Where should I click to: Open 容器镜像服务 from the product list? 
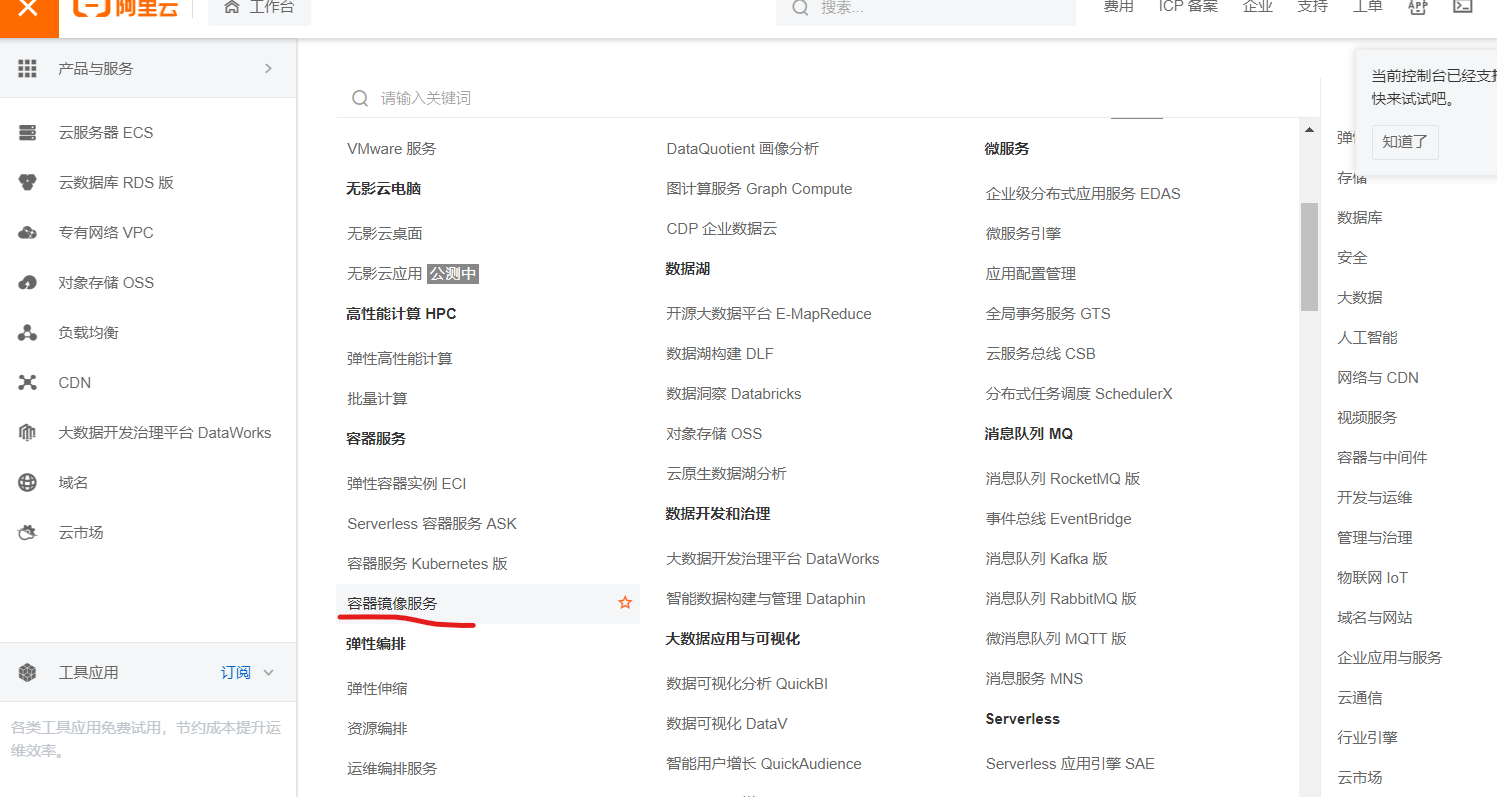pos(392,604)
